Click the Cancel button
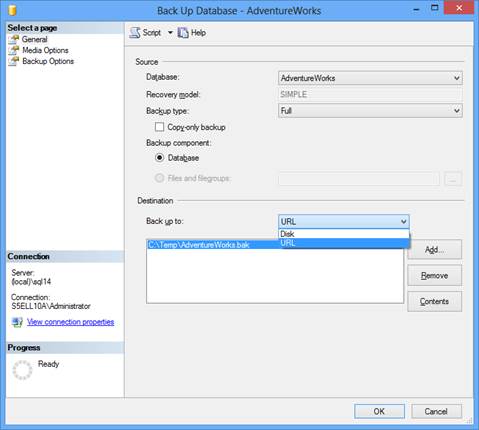 436,411
